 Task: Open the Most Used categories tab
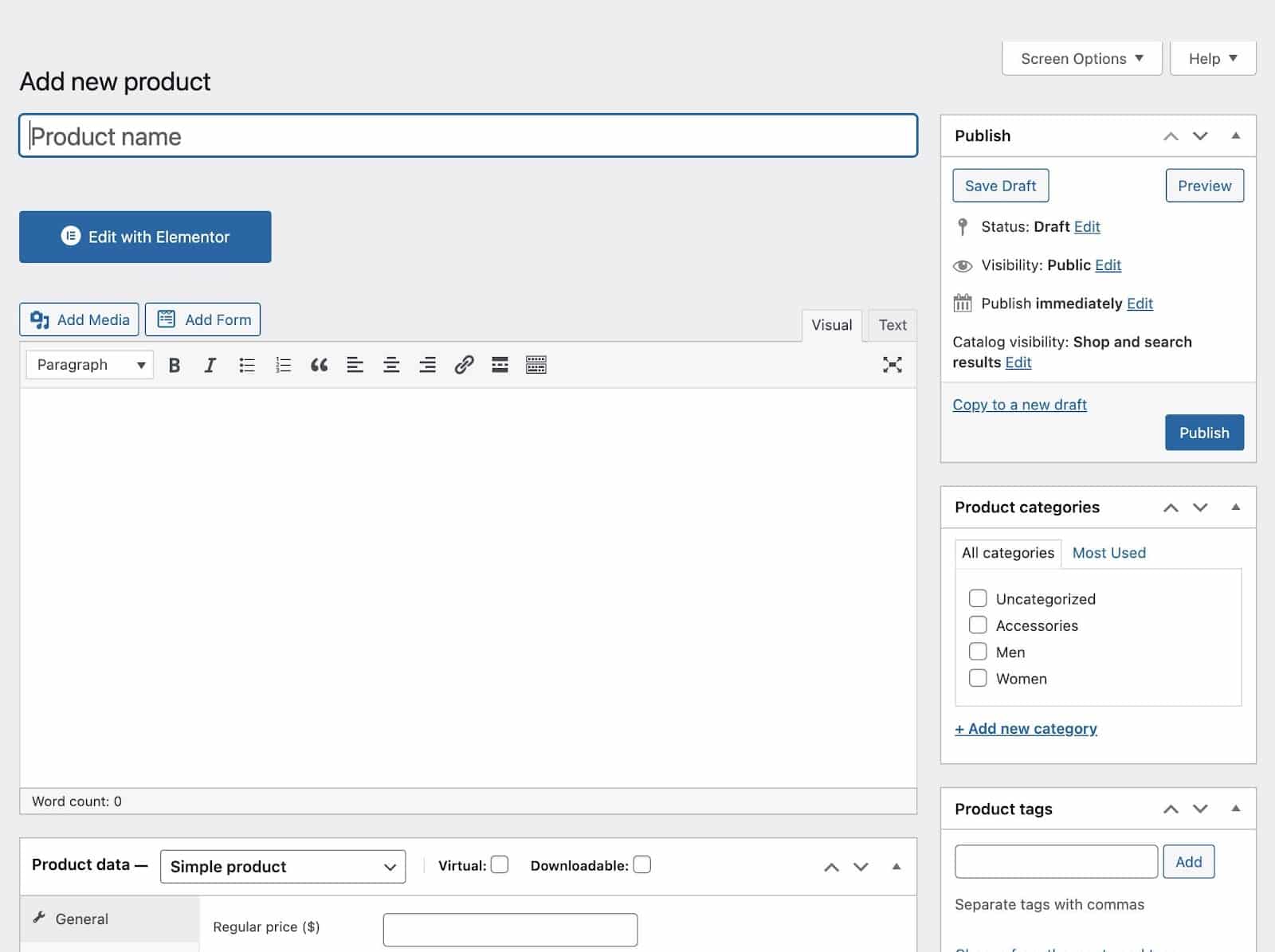coord(1108,553)
